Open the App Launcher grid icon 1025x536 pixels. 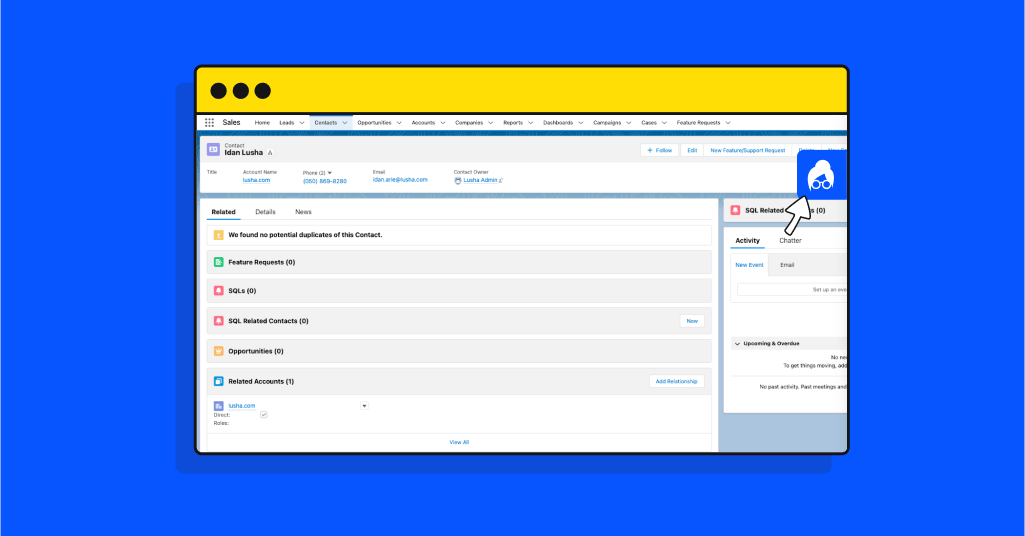[x=209, y=122]
